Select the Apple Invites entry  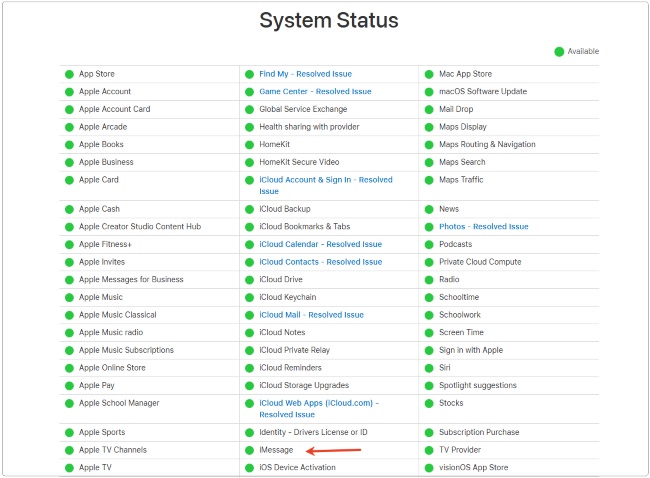click(102, 262)
